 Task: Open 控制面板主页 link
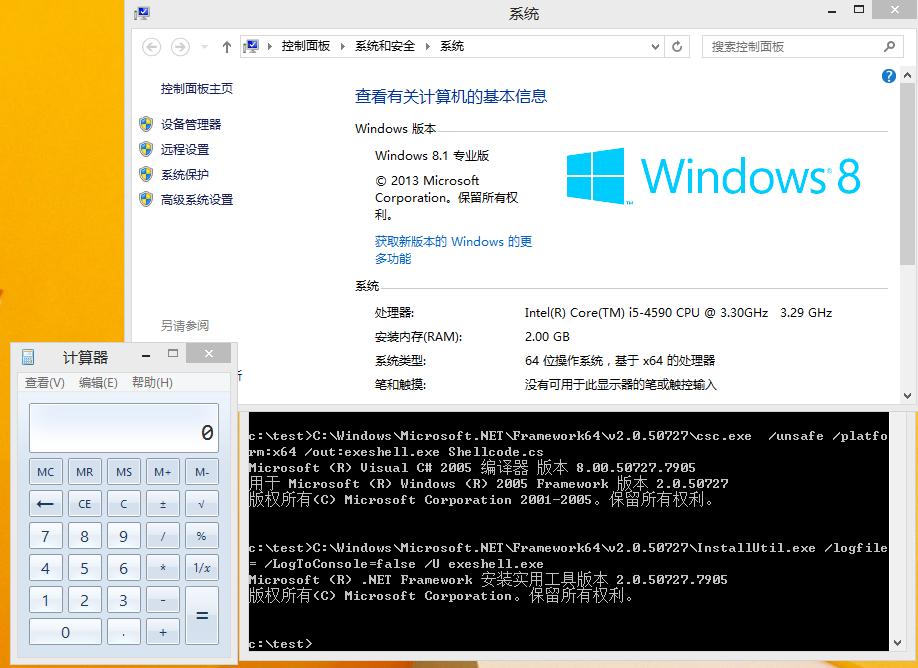click(197, 89)
